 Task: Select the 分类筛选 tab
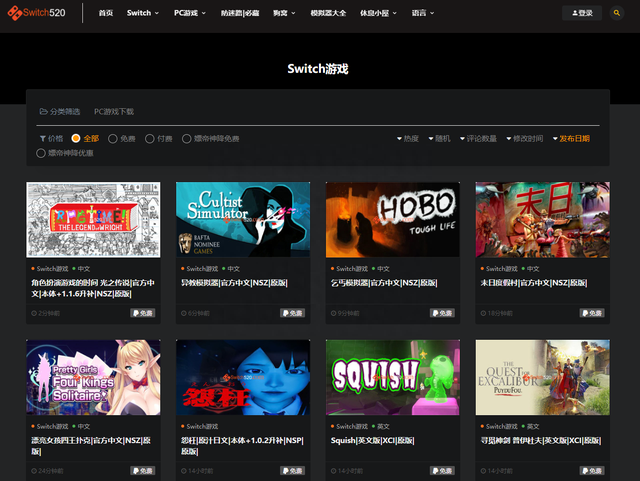pyautogui.click(x=60, y=111)
